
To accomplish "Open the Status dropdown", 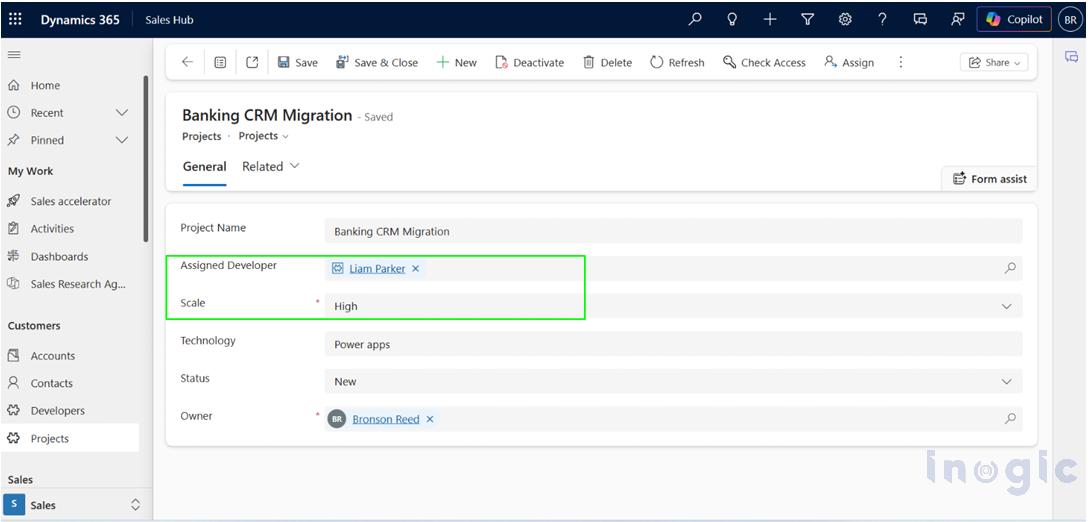I will 673,381.
